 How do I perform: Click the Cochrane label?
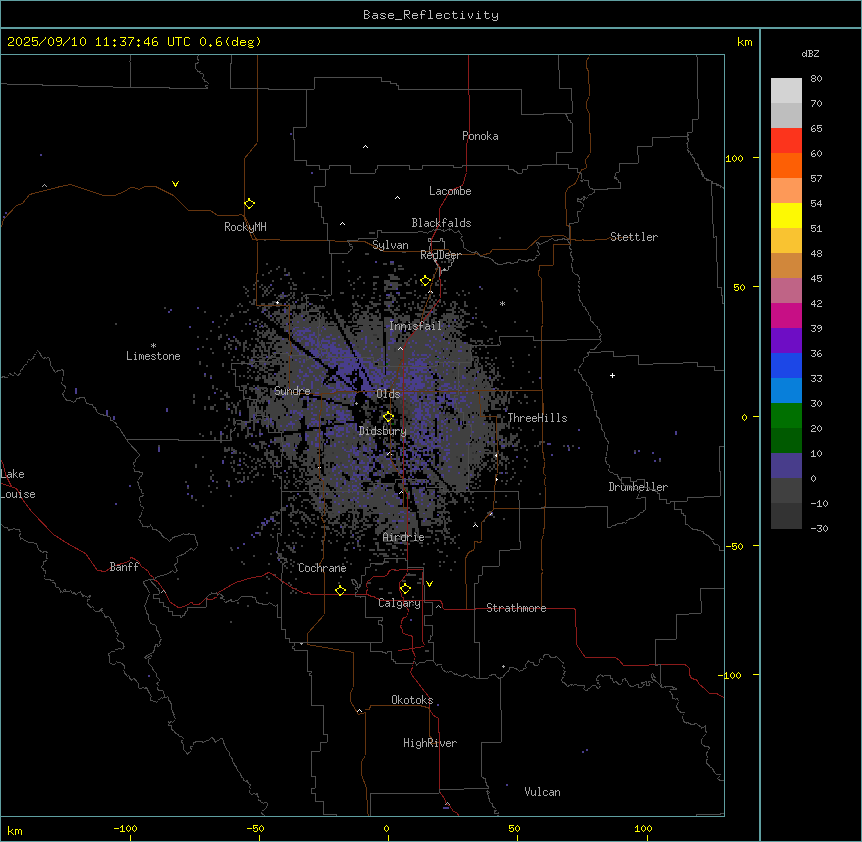[x=322, y=568]
